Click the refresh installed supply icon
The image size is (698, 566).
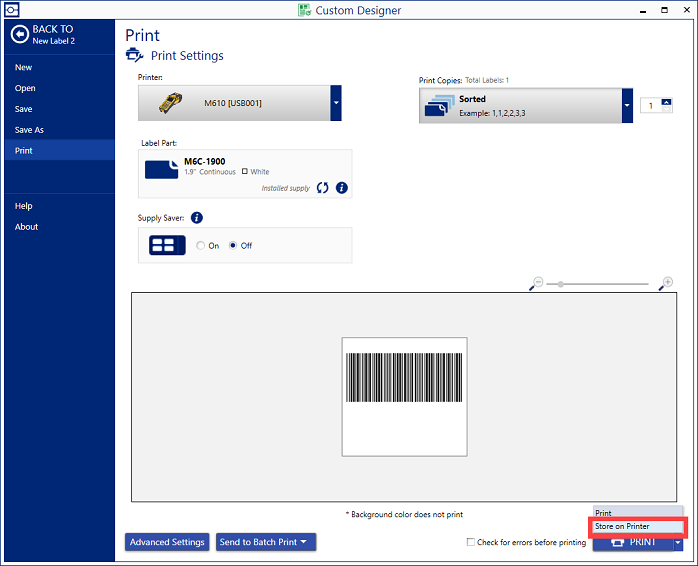click(322, 187)
